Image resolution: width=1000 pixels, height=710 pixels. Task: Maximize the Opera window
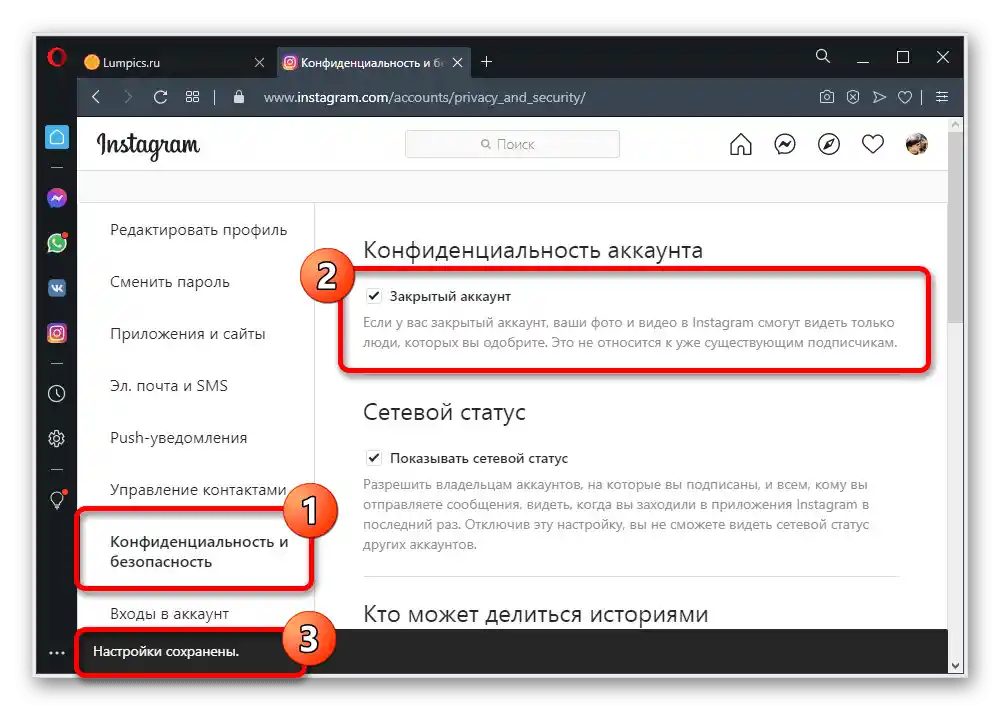click(x=902, y=57)
